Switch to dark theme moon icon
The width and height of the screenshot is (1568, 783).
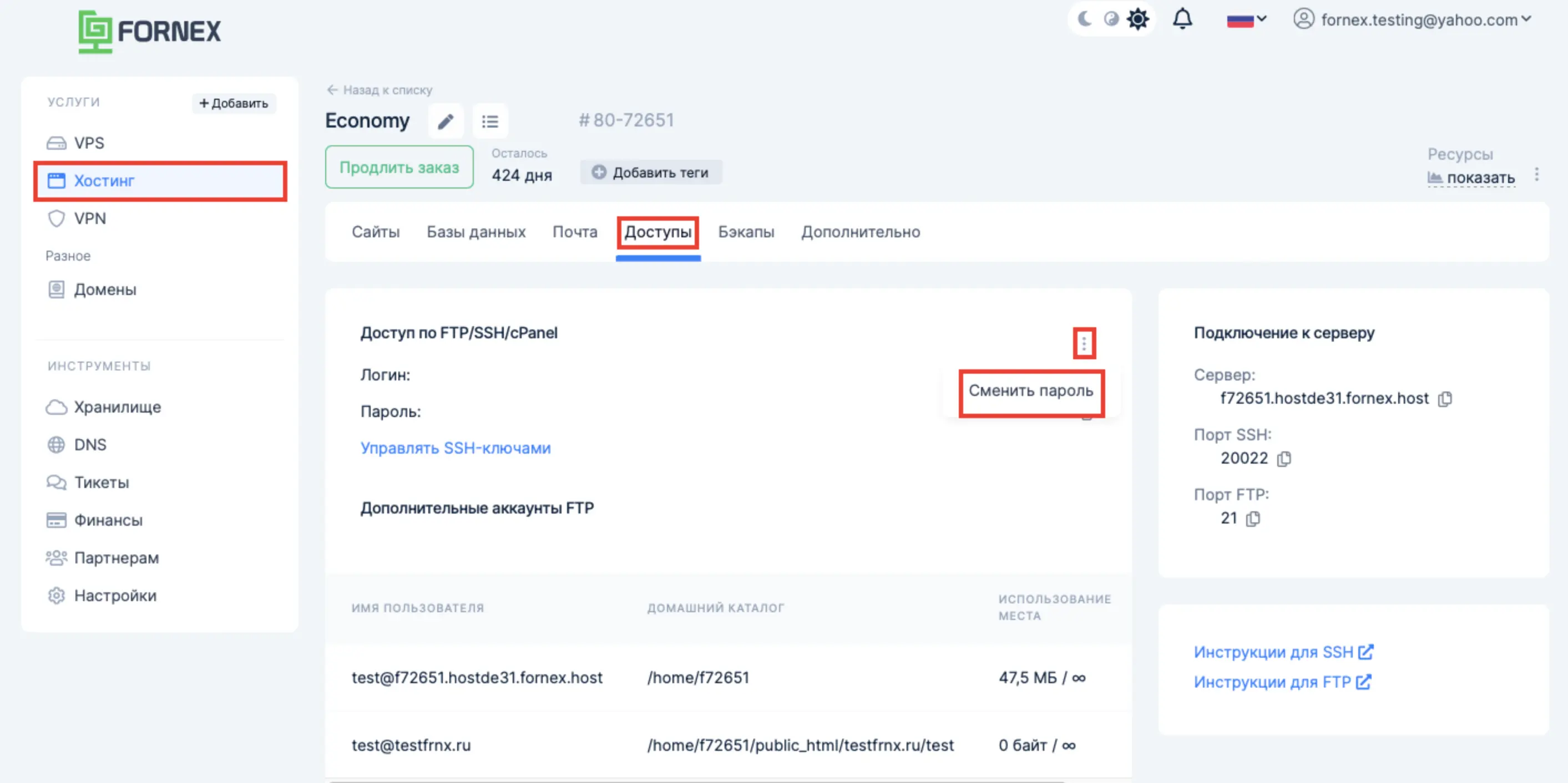1085,19
